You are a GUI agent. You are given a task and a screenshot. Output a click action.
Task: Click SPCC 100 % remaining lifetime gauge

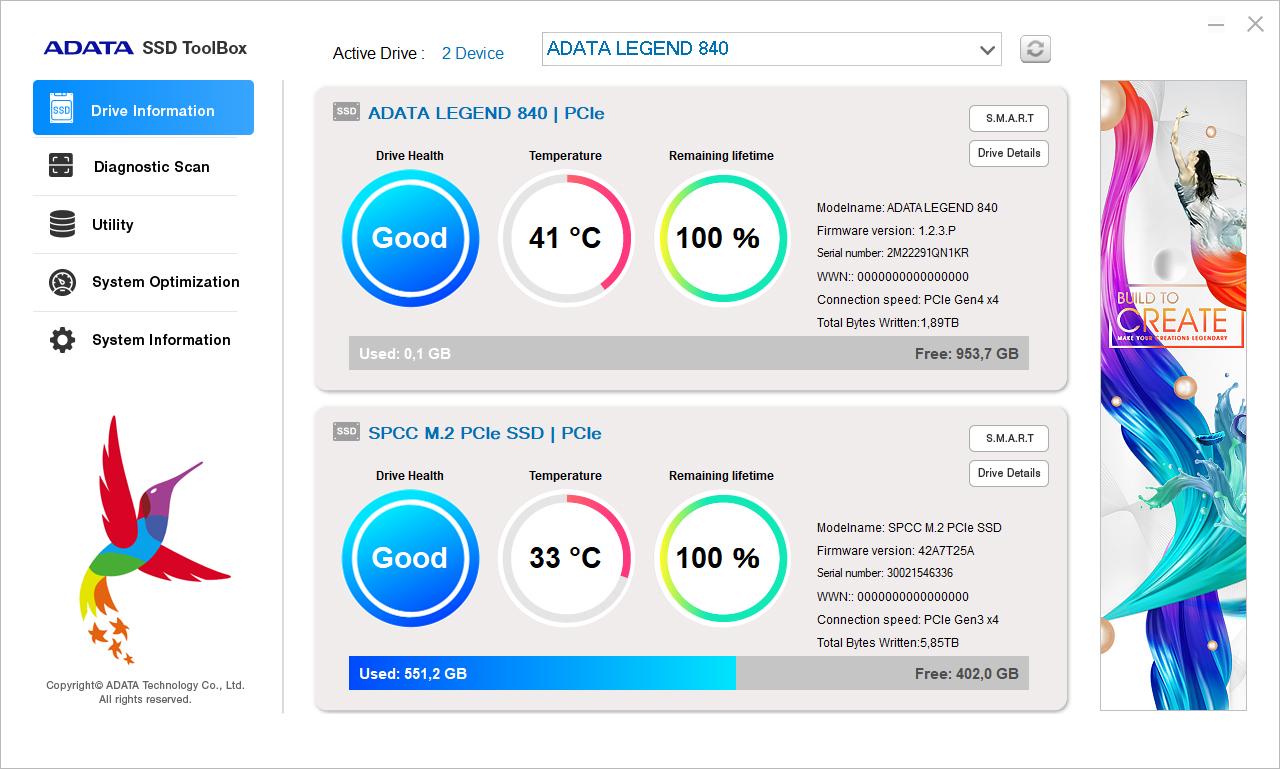coord(721,558)
